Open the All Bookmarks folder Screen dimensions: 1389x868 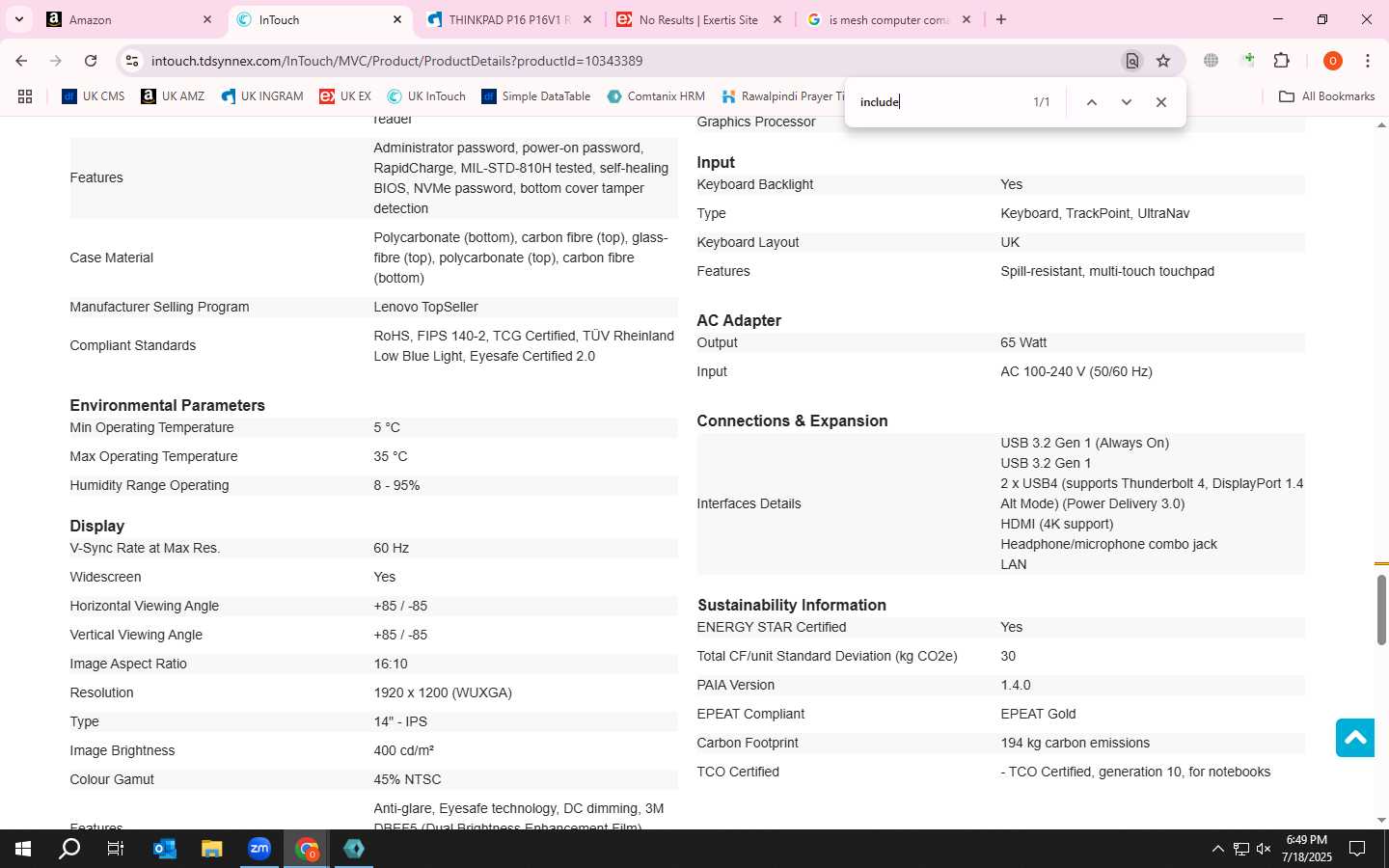tap(1326, 96)
